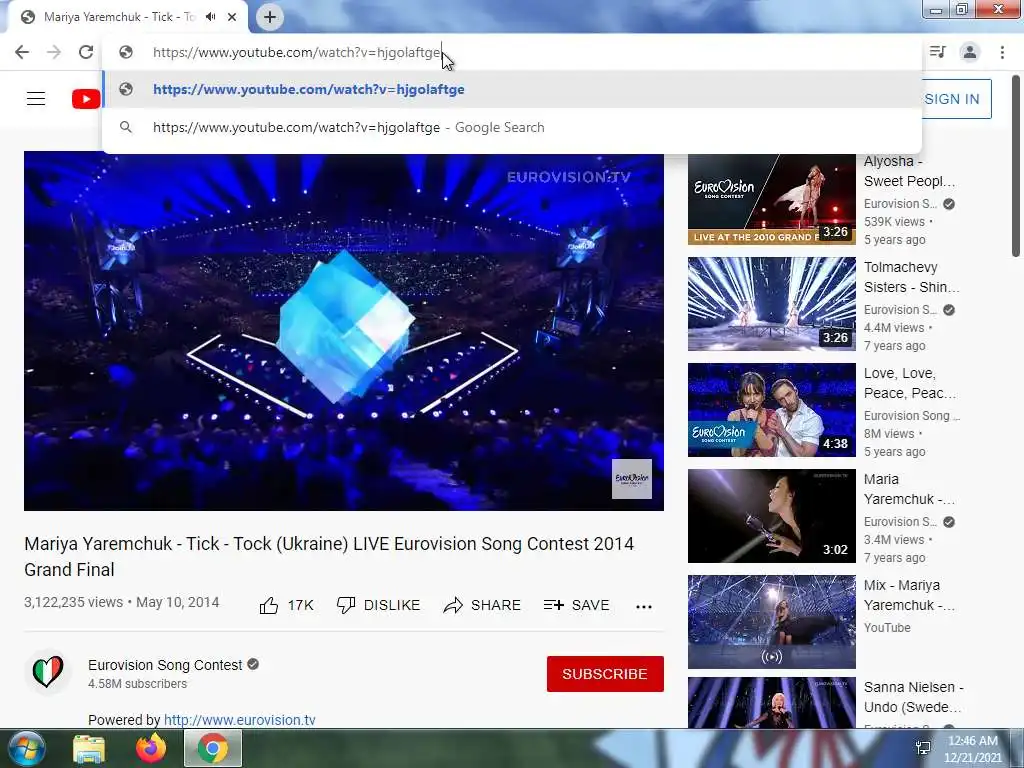Click the Alyosha - Sweet People title
1024x768 pixels.
pyautogui.click(x=909, y=171)
